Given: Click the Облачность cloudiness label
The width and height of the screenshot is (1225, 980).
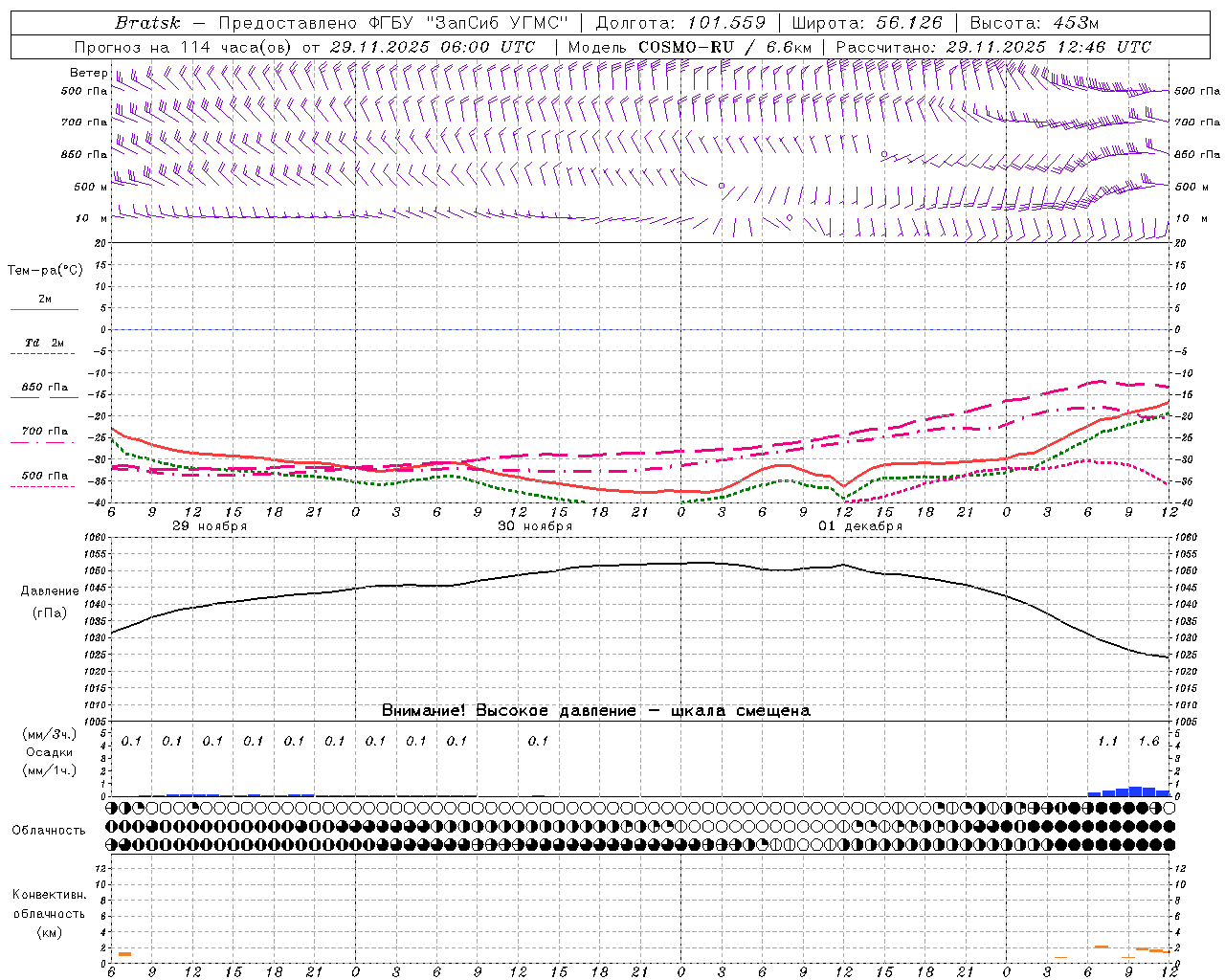Looking at the screenshot, I should pyautogui.click(x=49, y=830).
